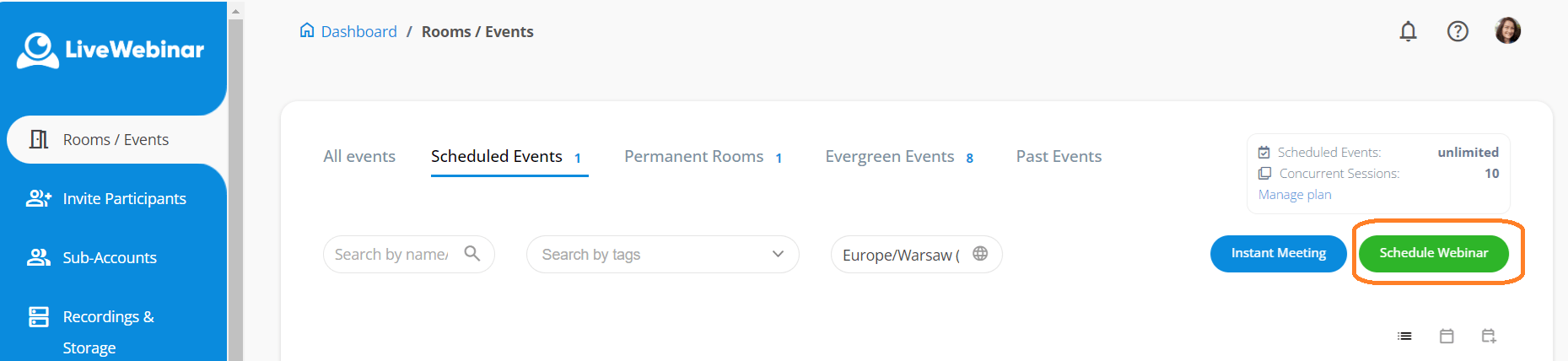This screenshot has width=1568, height=361.
Task: Click the Search by name field
Action: click(x=391, y=255)
